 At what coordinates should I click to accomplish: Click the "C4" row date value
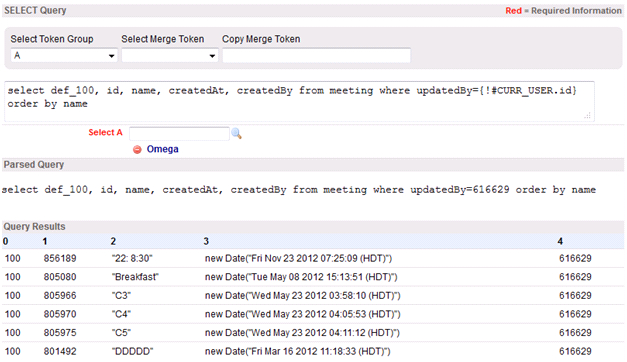[x=303, y=314]
